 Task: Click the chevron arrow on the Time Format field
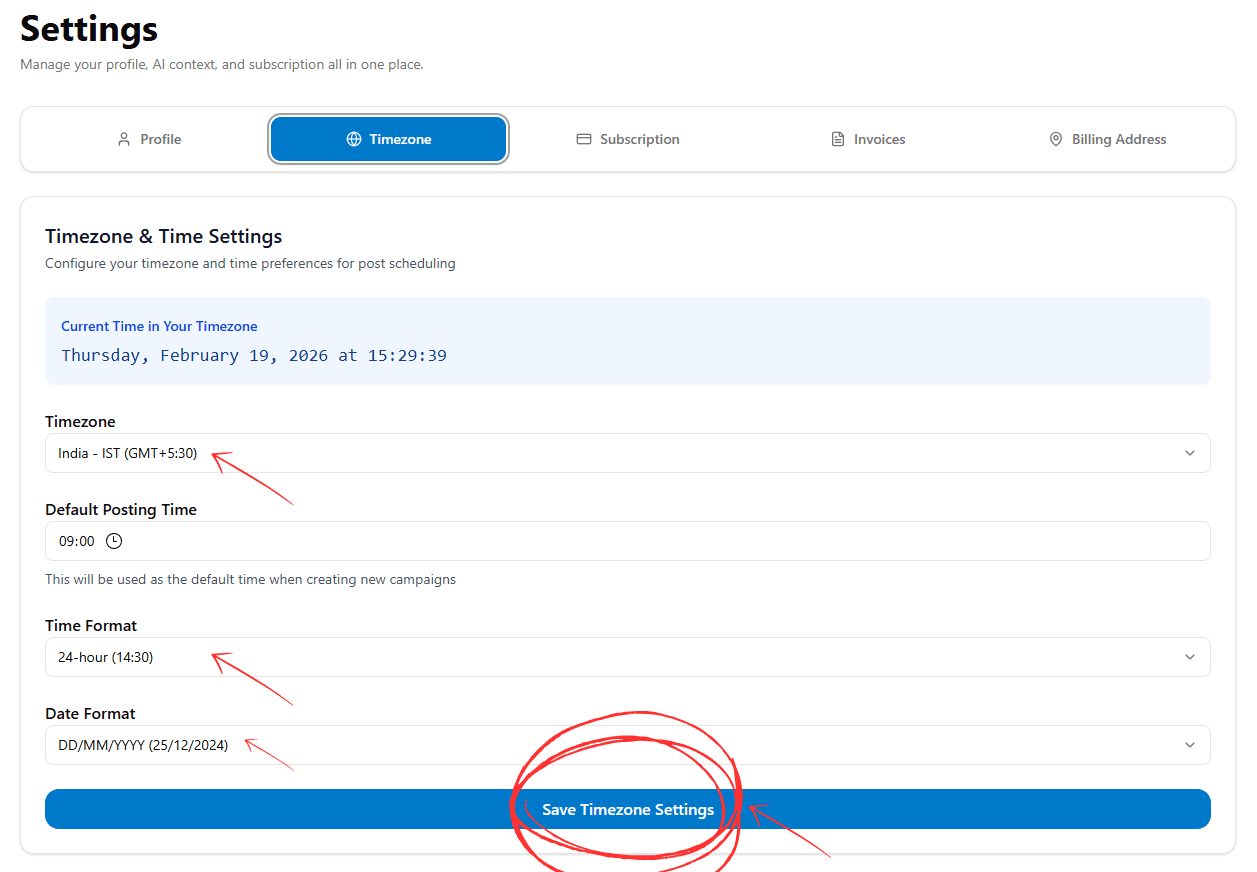click(1190, 657)
